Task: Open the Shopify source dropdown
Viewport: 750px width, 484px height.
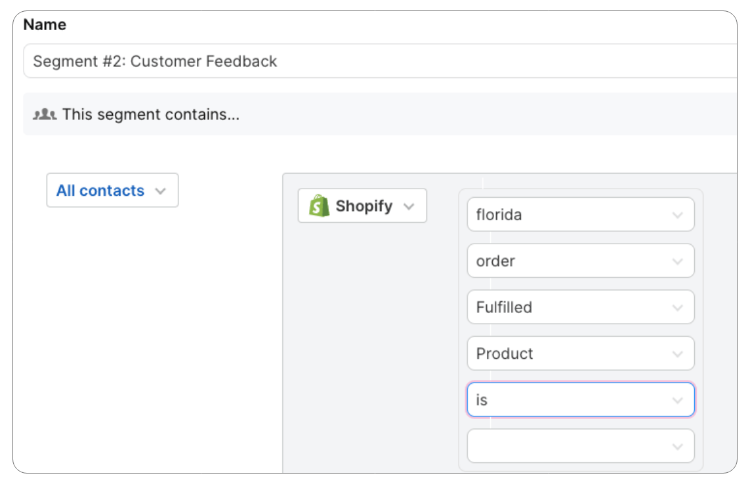Action: [362, 206]
